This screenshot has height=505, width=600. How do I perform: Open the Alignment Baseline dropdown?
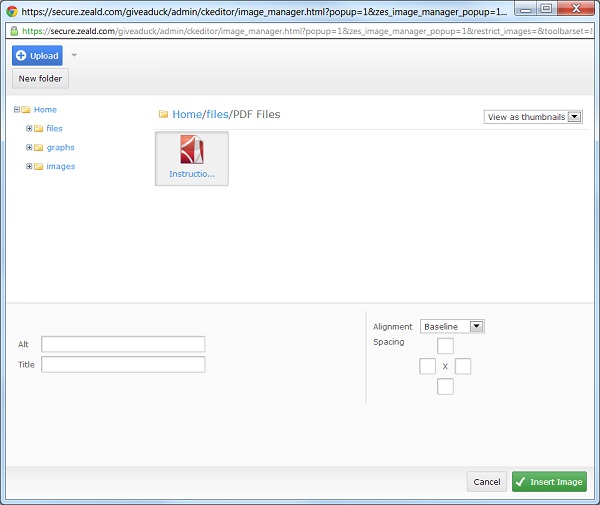(x=452, y=326)
